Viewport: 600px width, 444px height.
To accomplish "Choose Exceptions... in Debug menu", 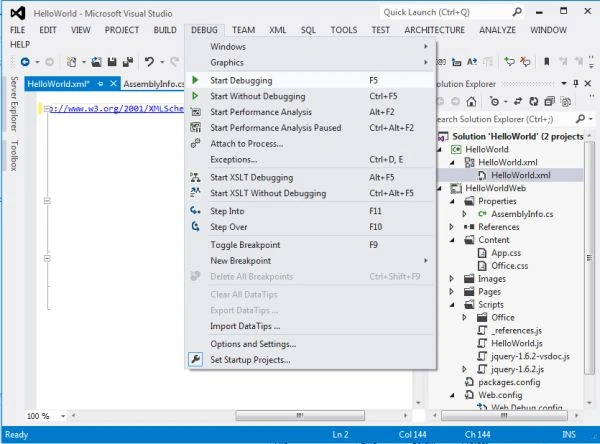I will click(x=311, y=159).
